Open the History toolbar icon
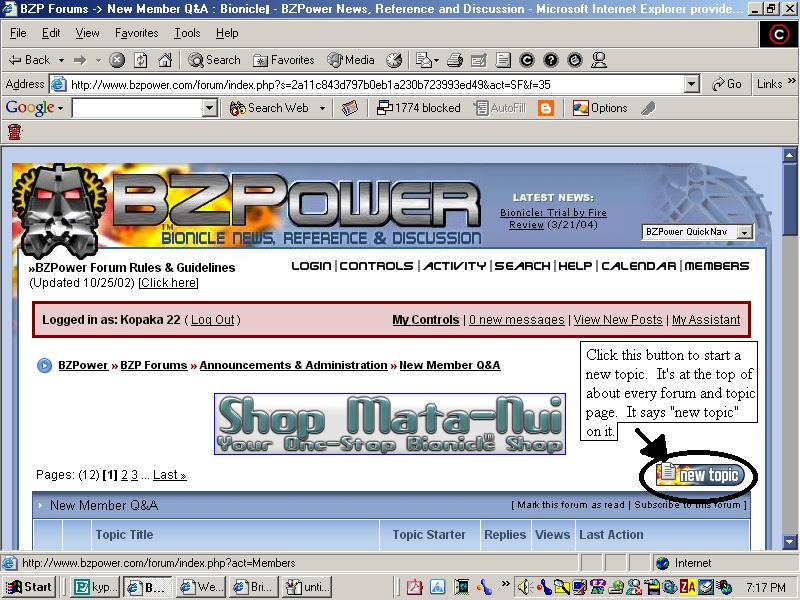The width and height of the screenshot is (800, 600). pos(393,60)
